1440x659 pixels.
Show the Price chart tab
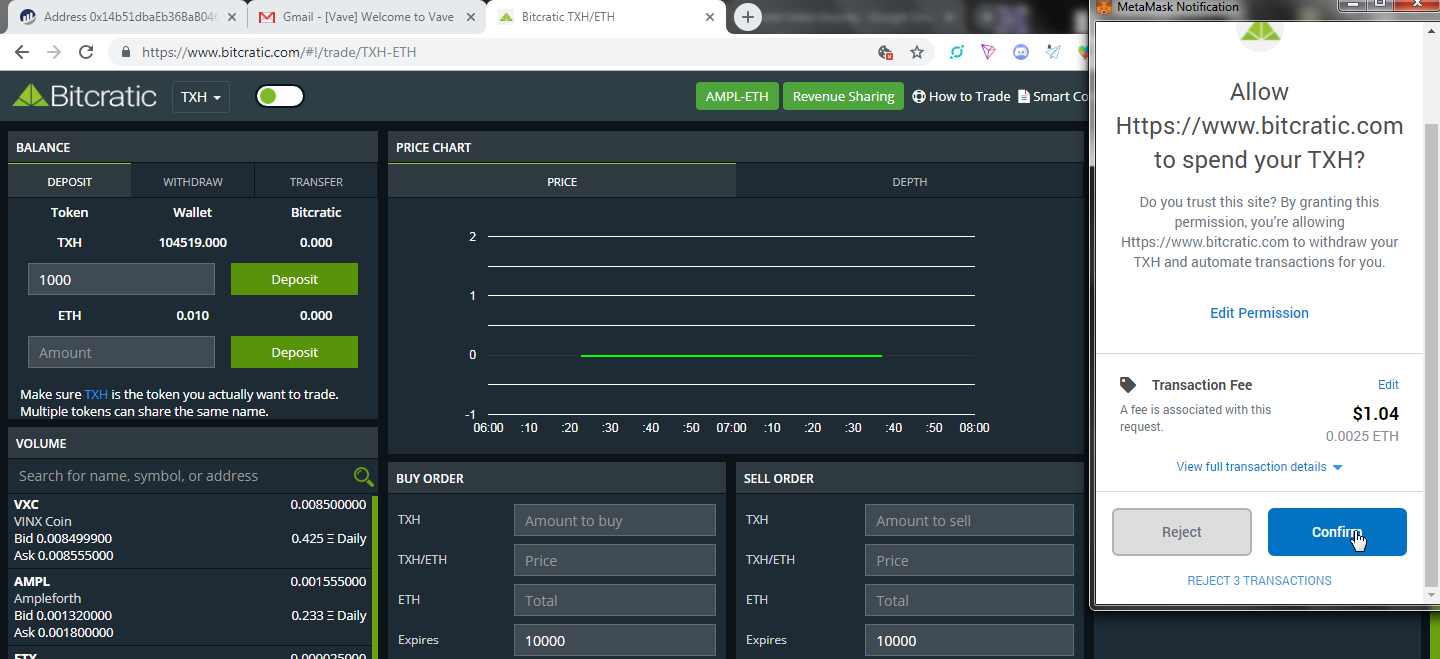(562, 181)
